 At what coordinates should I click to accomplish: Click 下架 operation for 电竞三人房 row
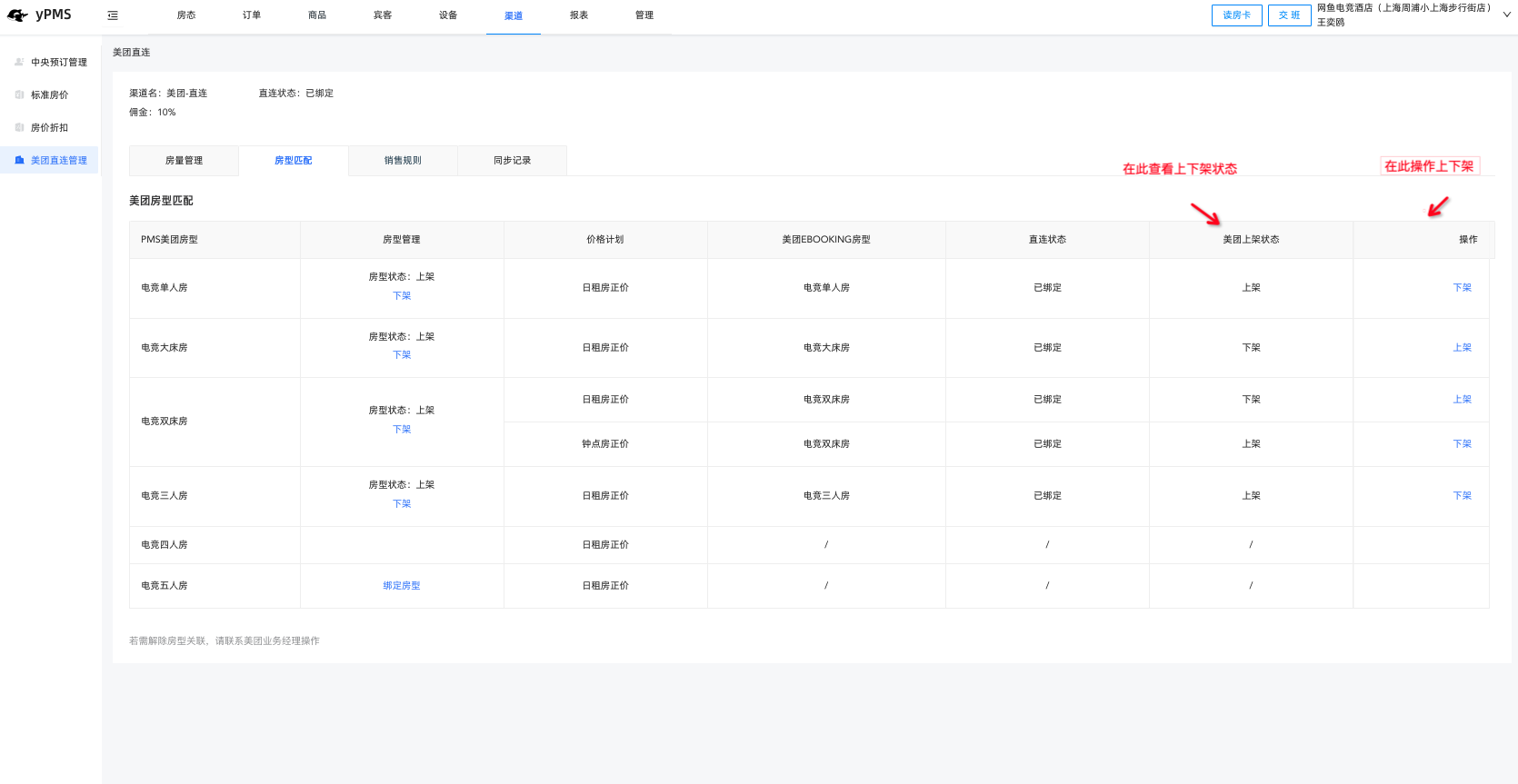(1462, 496)
